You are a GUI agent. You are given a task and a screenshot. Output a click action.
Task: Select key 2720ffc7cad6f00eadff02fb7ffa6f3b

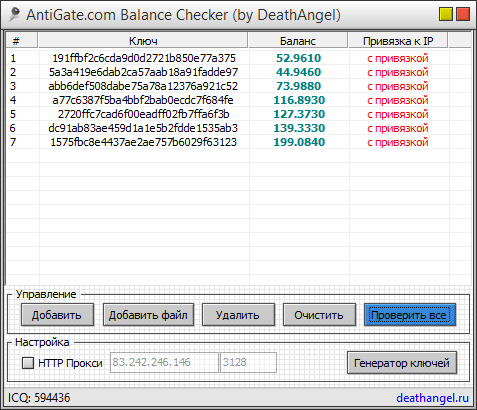click(x=144, y=114)
